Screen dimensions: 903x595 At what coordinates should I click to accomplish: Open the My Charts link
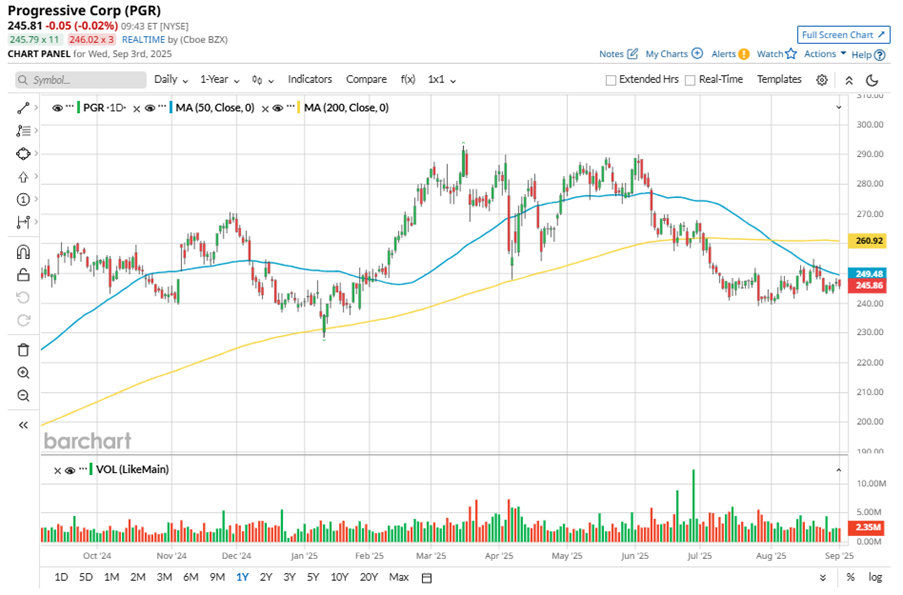(666, 54)
